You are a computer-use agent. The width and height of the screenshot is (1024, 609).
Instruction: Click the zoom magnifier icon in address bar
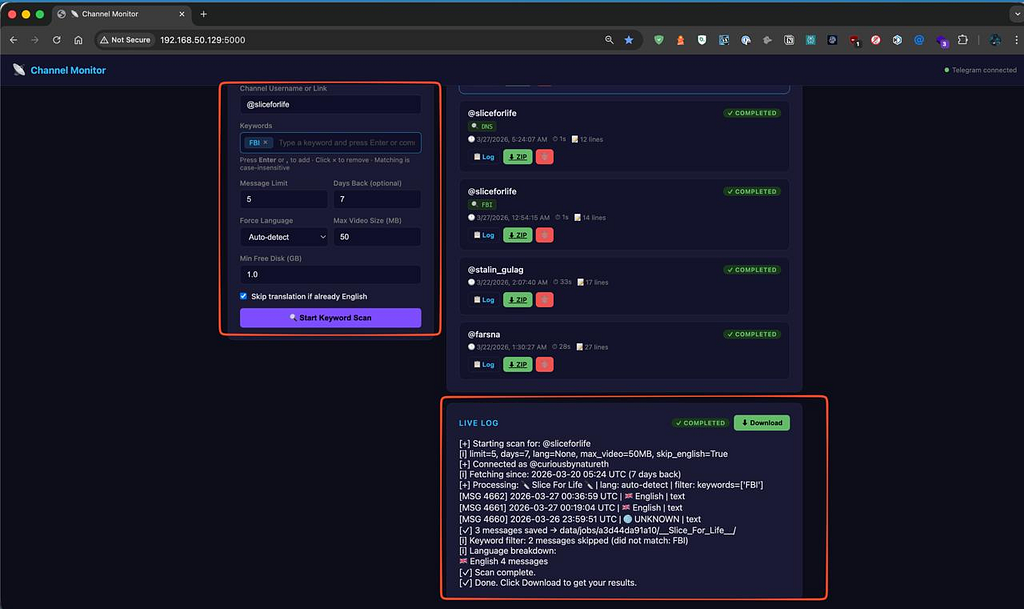(x=609, y=40)
